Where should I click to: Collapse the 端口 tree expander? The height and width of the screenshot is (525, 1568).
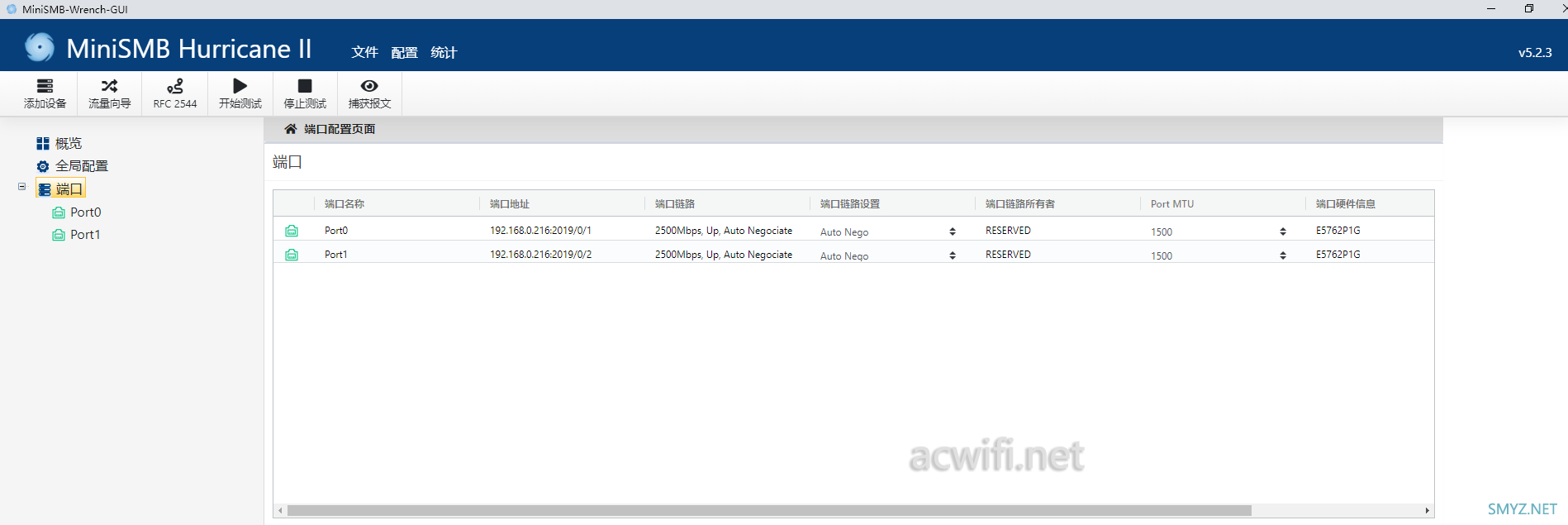[22, 187]
